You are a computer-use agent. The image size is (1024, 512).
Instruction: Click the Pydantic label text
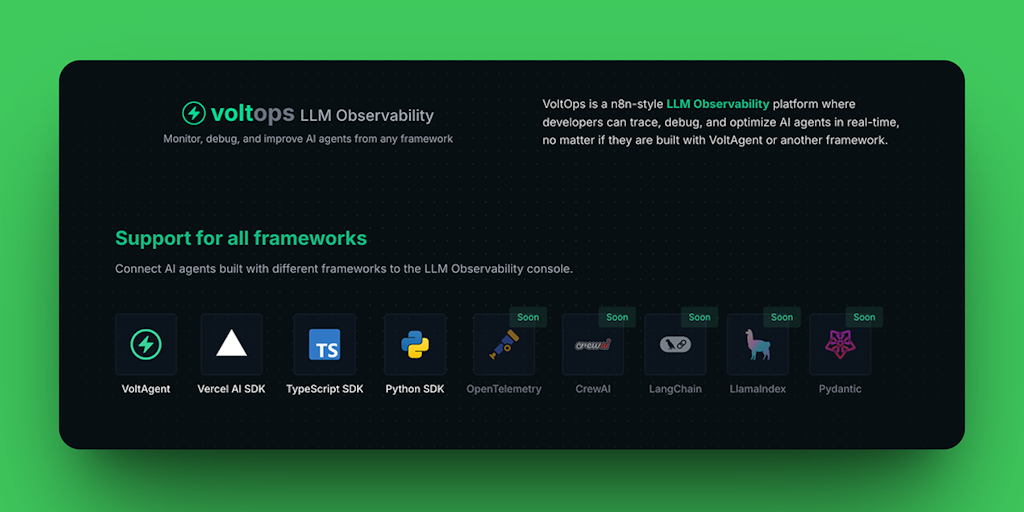point(840,389)
